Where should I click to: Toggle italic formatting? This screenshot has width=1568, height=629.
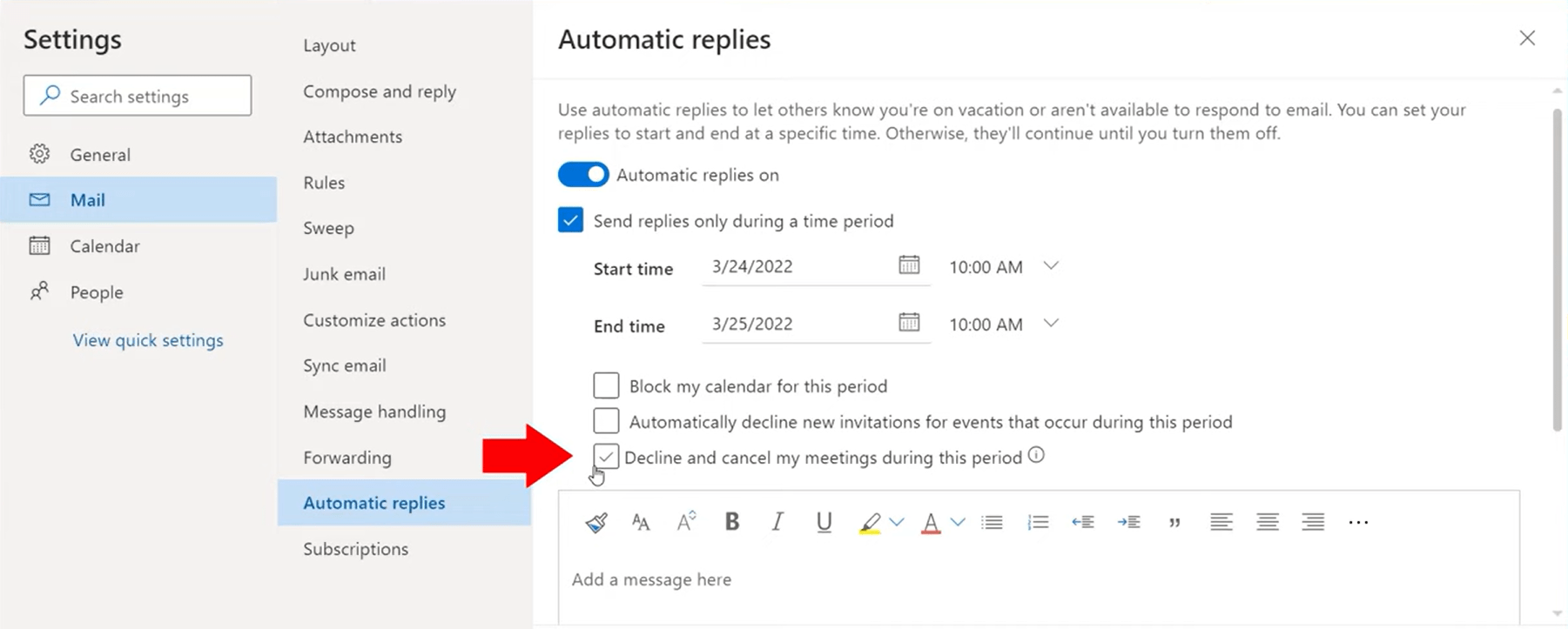(x=777, y=521)
